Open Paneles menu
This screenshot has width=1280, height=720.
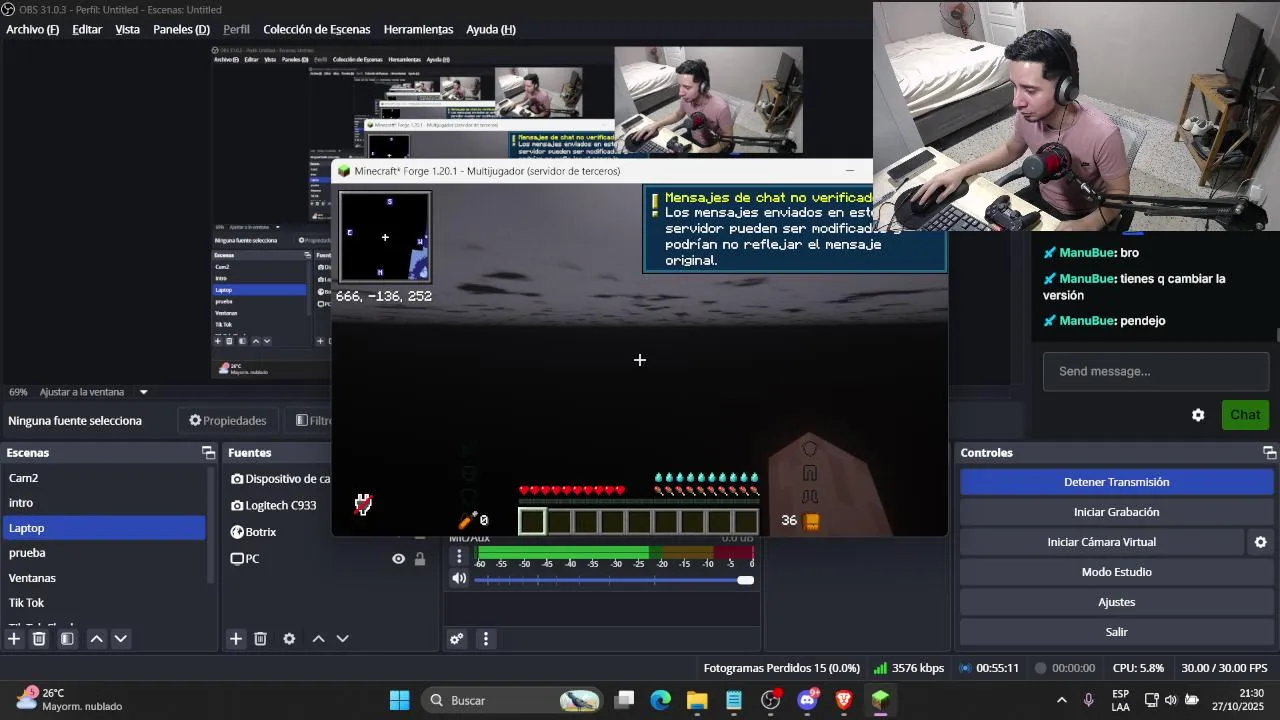tap(181, 29)
